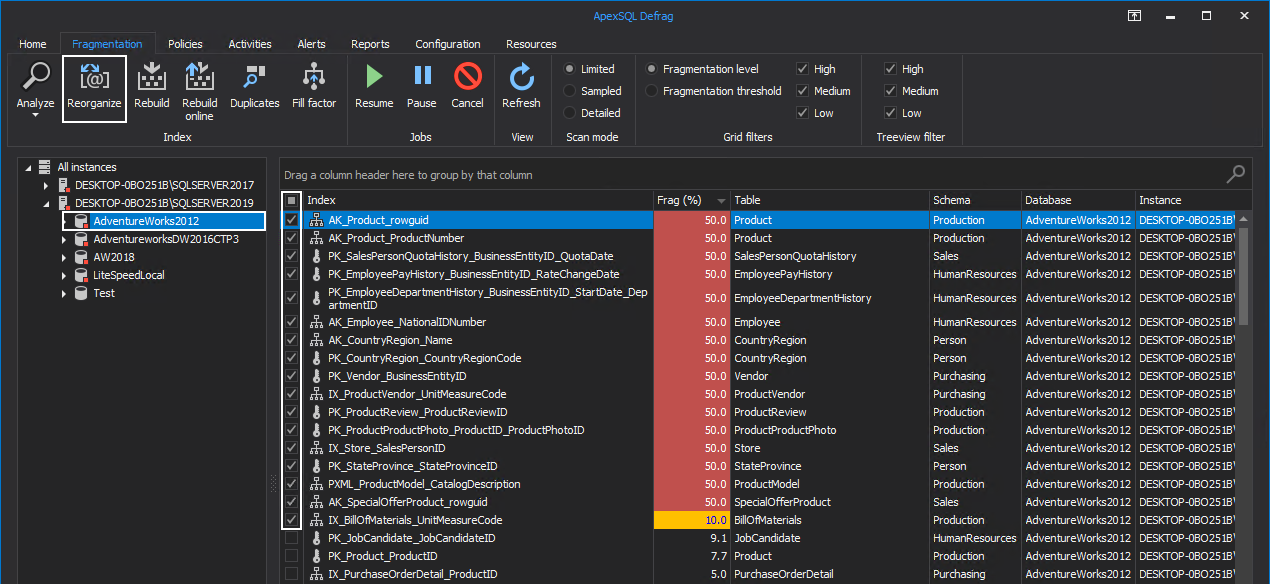Click the SQLSERVER2017 instance icon
Screen dimensions: 1270x584
pyautogui.click(x=64, y=185)
